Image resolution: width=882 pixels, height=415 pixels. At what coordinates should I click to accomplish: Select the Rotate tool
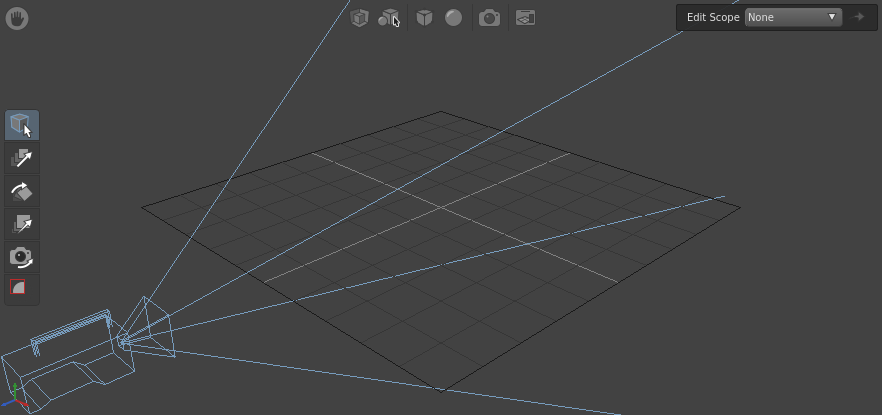point(22,191)
